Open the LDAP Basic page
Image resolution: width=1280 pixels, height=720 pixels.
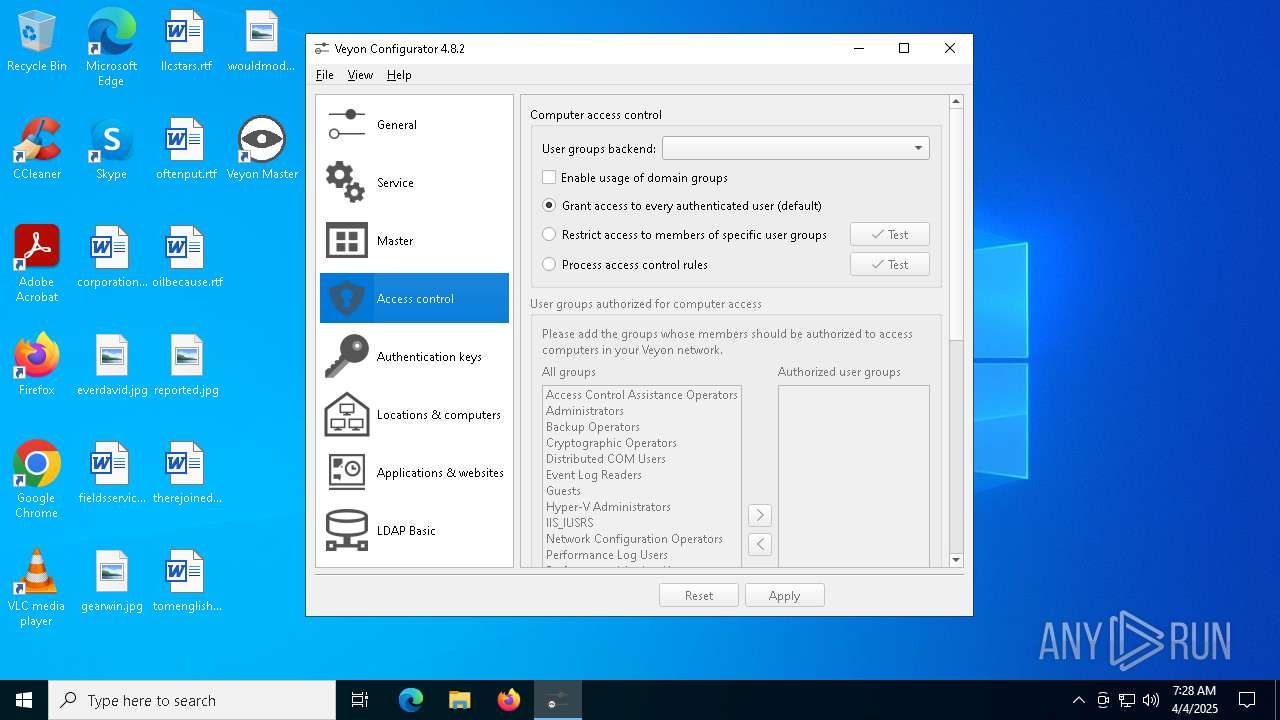pyautogui.click(x=414, y=531)
